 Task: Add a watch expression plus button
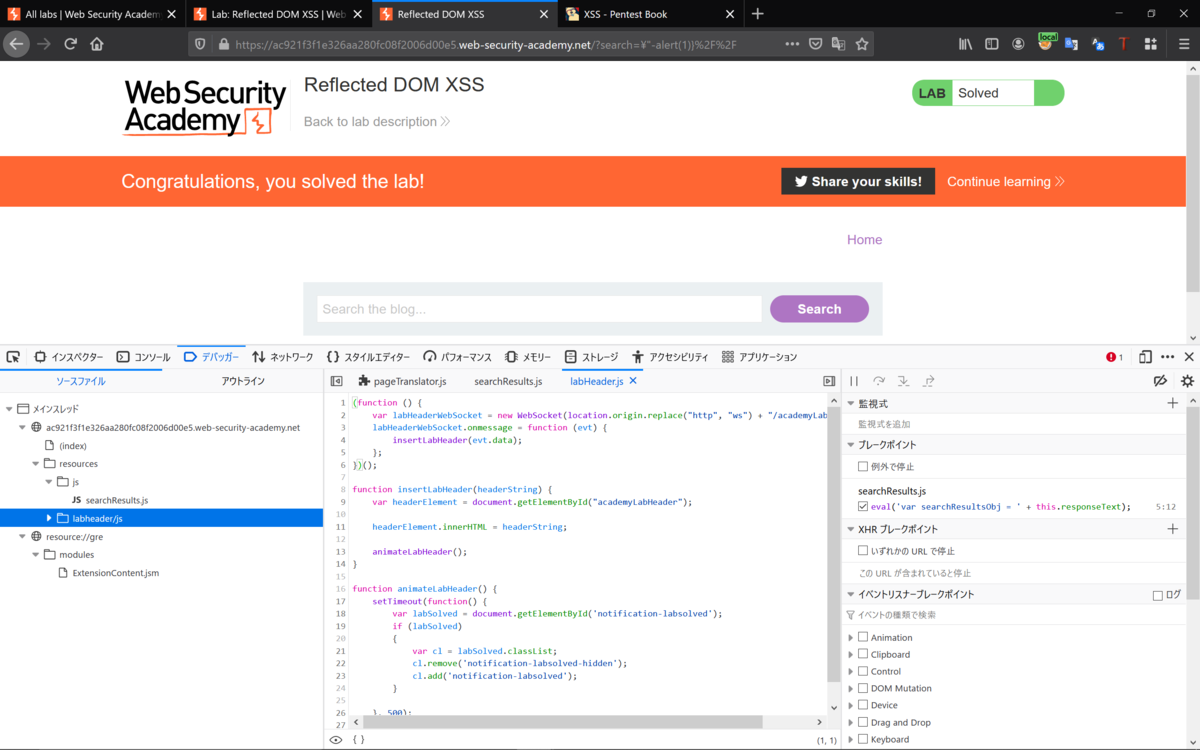coord(1173,403)
